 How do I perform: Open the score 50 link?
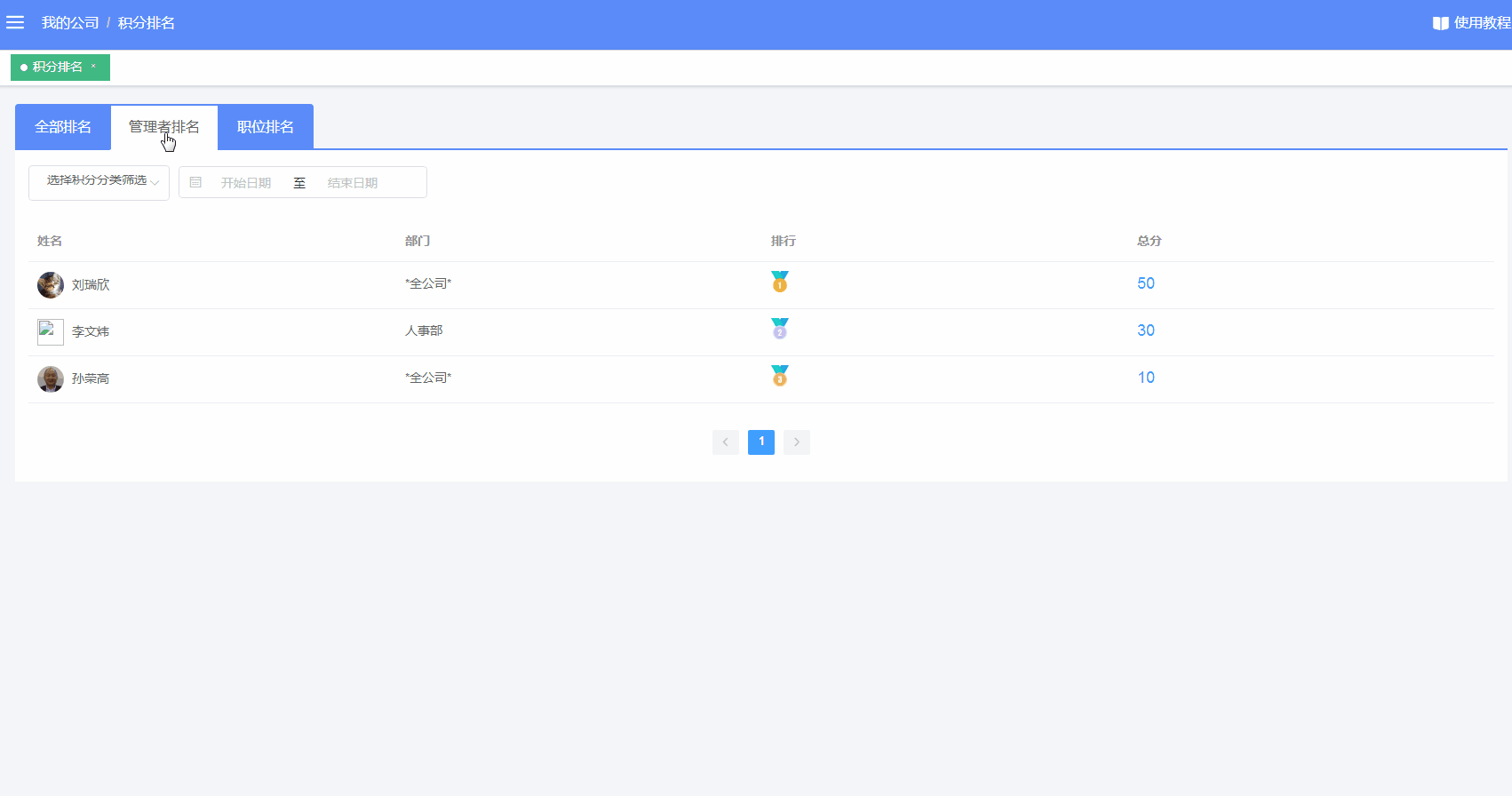1146,283
